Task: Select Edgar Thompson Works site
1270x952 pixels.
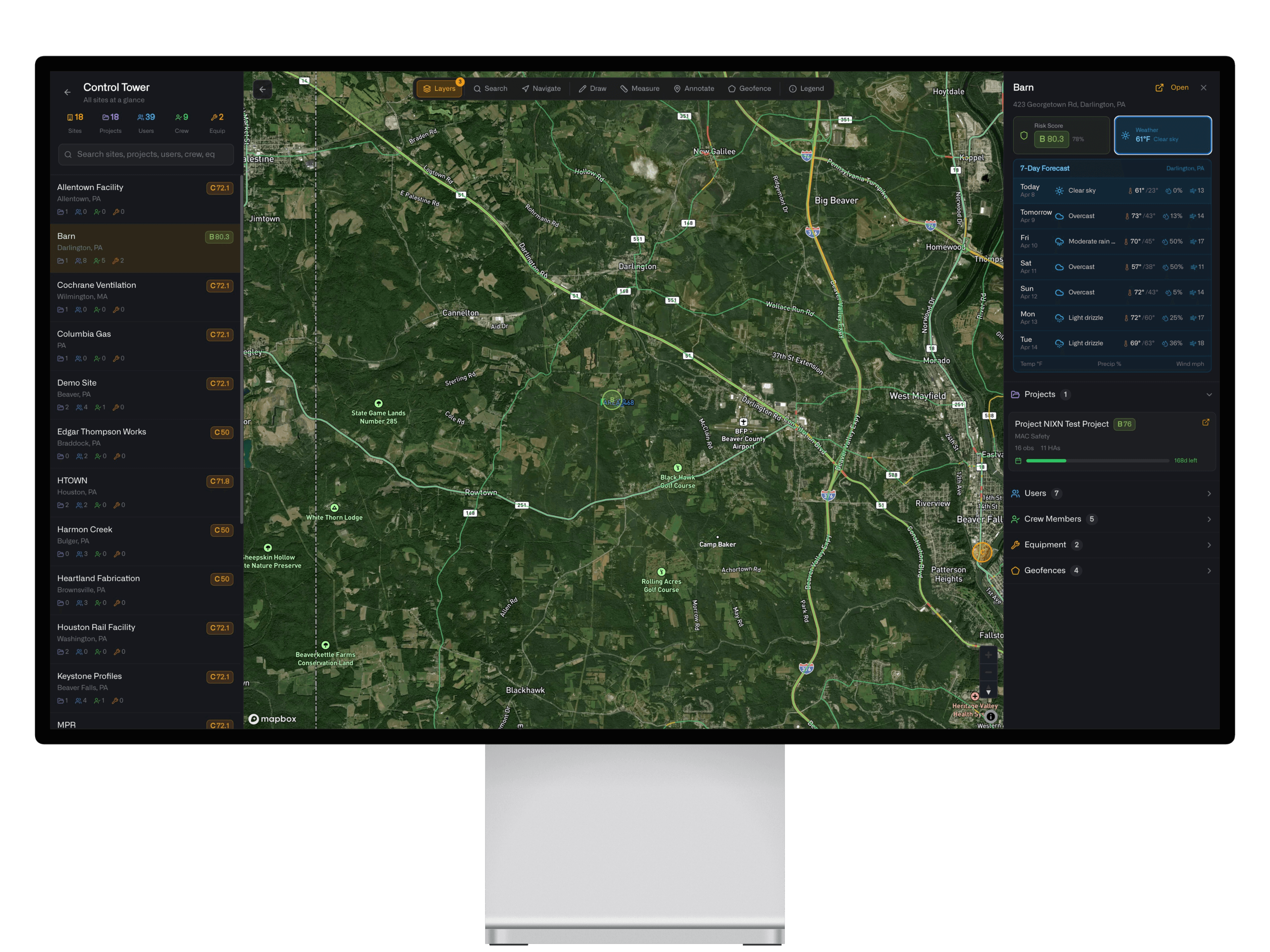Action: click(145, 444)
